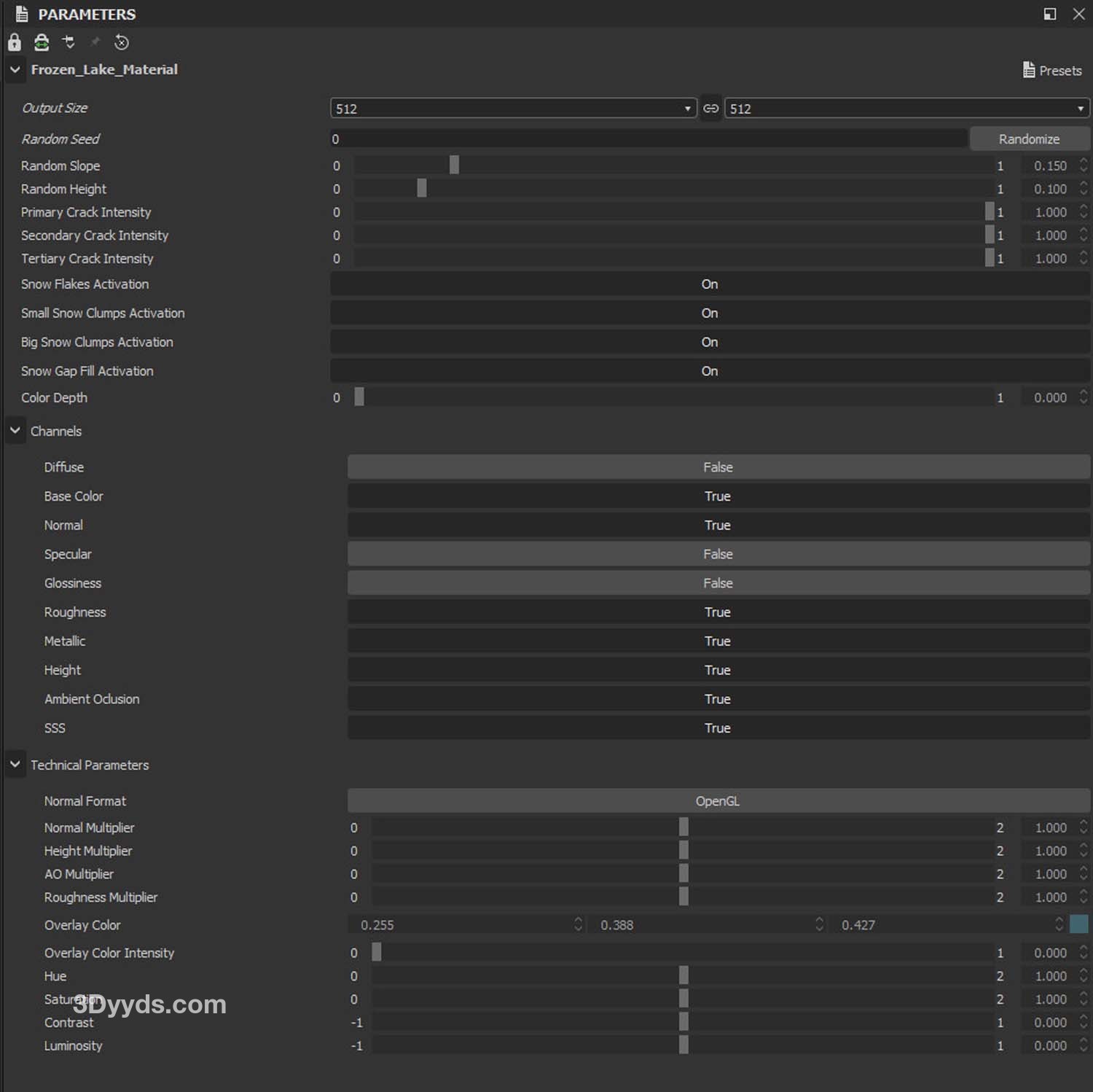Toggle Snow Flakes Activation off
Screen dimensions: 1093x1092
click(x=709, y=284)
